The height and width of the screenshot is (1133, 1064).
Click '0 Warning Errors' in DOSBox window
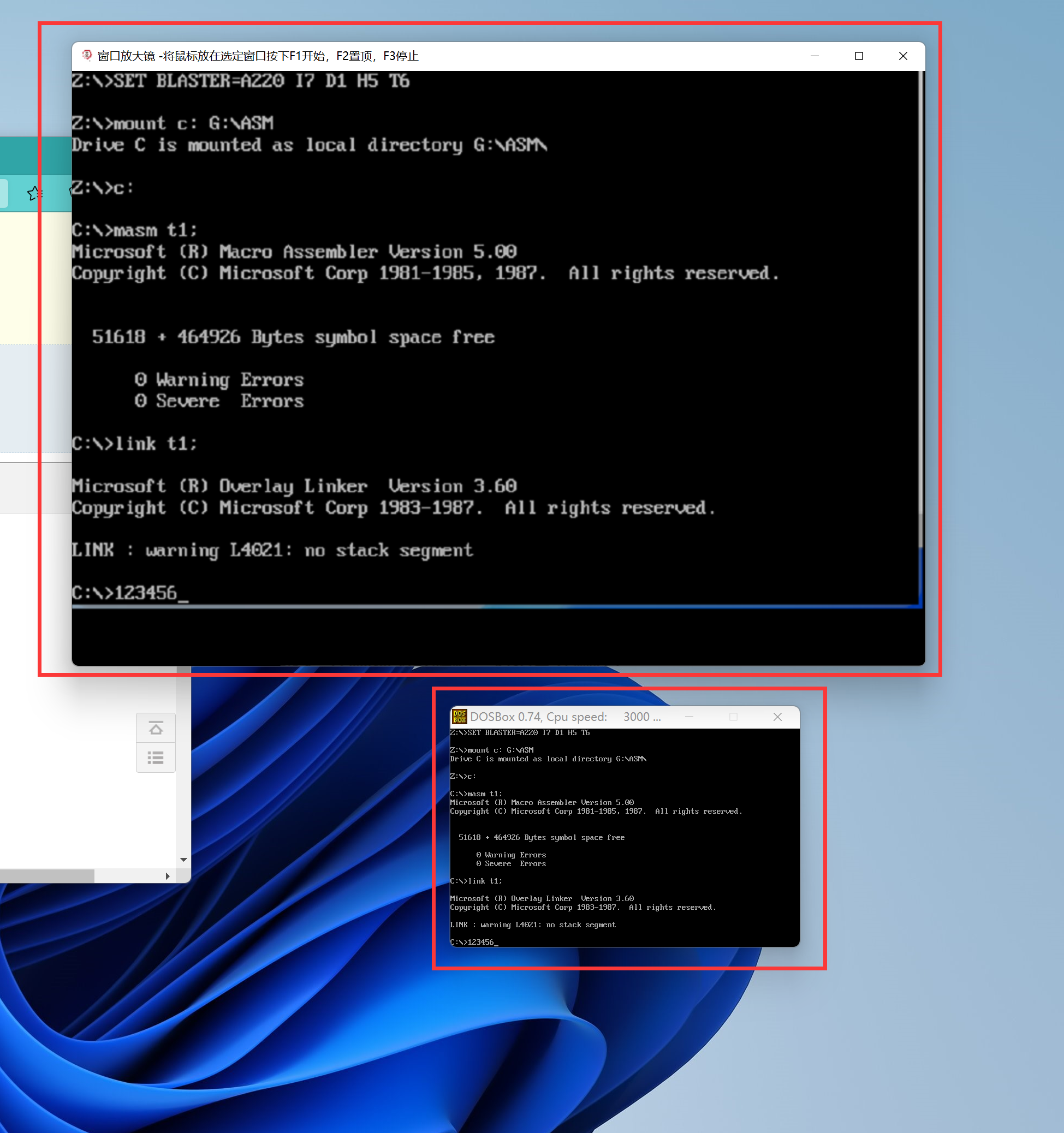511,855
